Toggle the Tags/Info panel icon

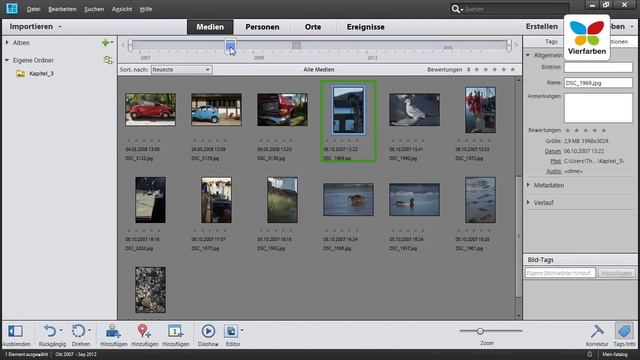pos(624,331)
